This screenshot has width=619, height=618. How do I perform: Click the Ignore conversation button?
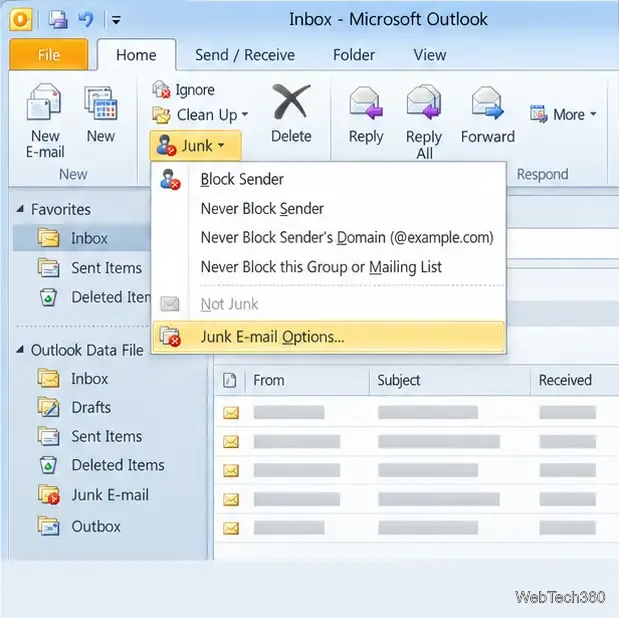[x=184, y=90]
